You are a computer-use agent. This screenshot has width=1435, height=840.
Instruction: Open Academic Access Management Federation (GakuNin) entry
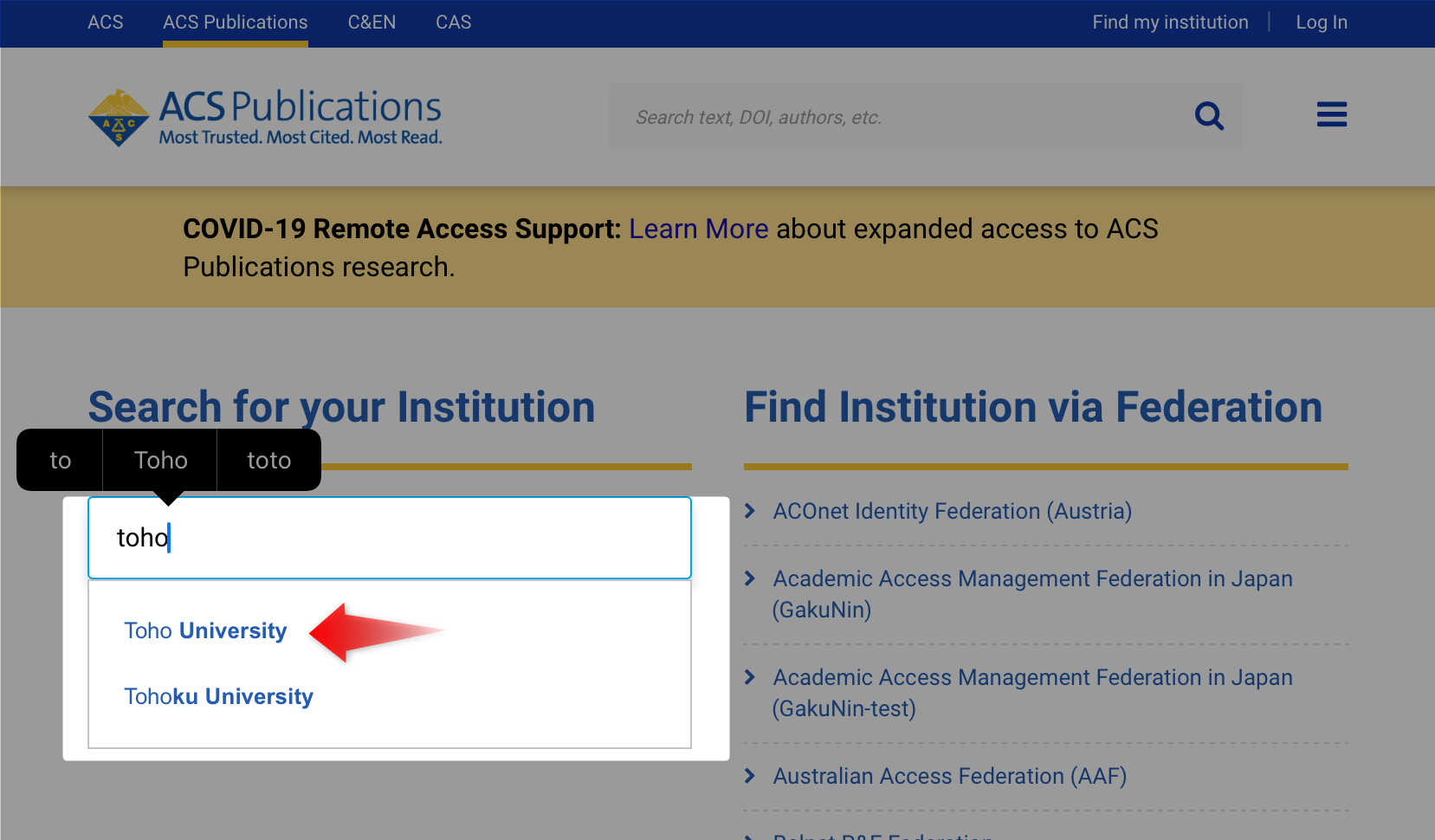[x=1032, y=594]
